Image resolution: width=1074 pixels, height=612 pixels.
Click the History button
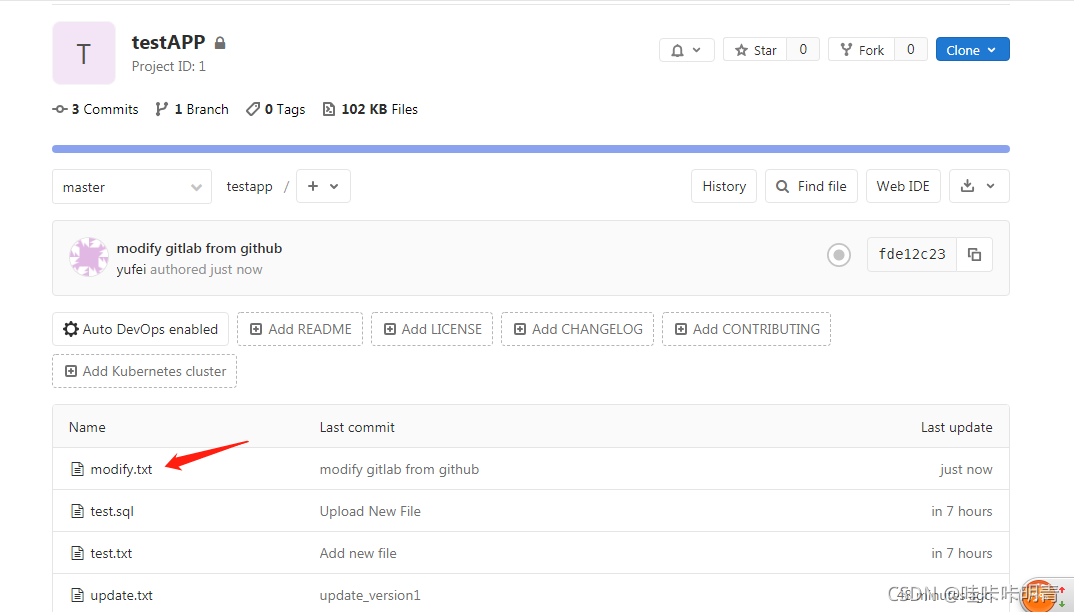click(x=724, y=186)
